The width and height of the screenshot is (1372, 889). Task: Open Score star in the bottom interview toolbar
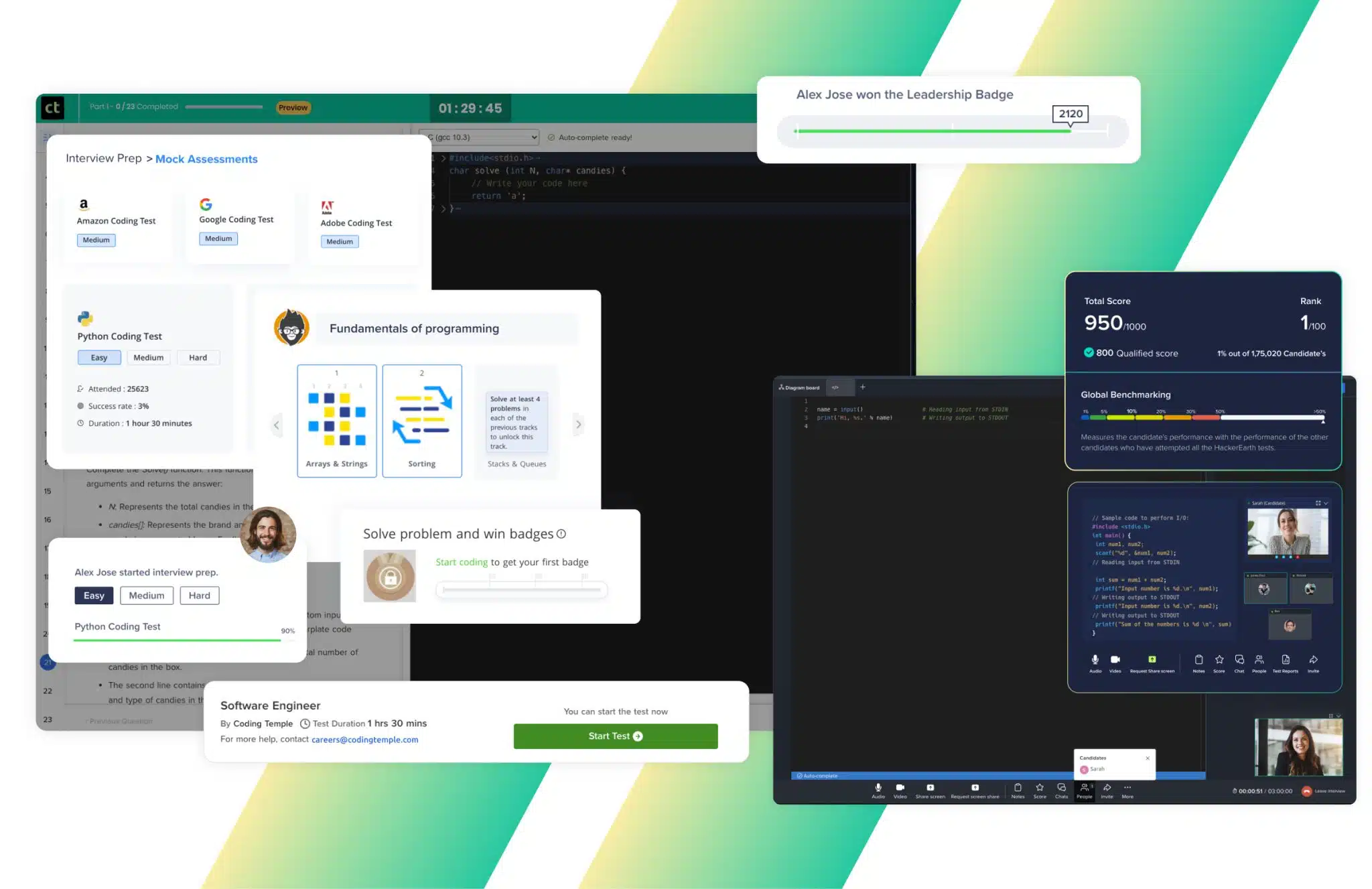point(1040,791)
